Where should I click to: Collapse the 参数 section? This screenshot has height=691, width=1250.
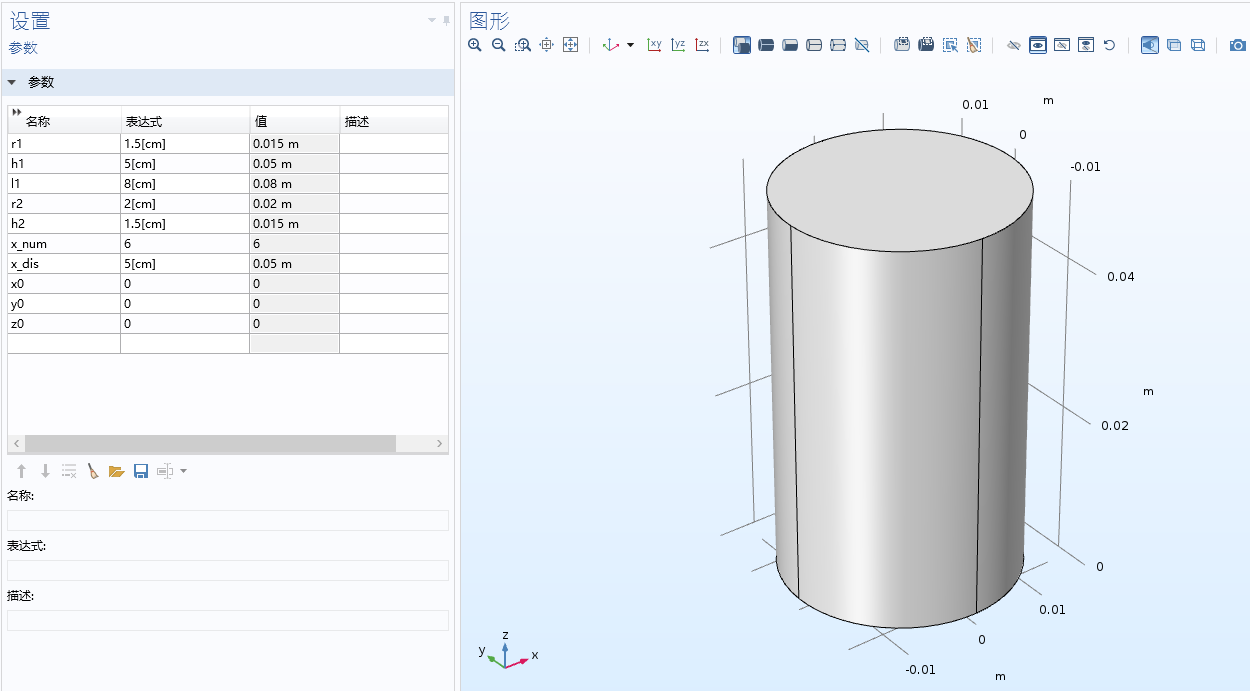(x=12, y=83)
